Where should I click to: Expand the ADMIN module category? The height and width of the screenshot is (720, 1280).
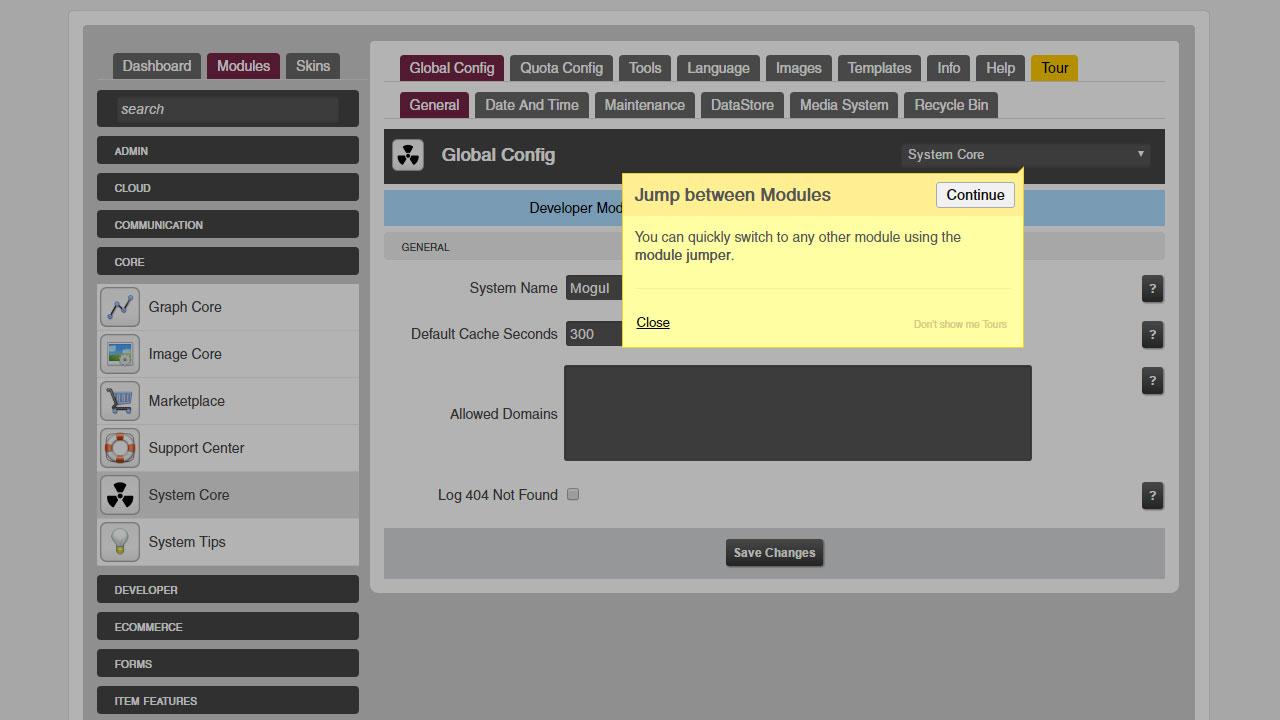(227, 151)
